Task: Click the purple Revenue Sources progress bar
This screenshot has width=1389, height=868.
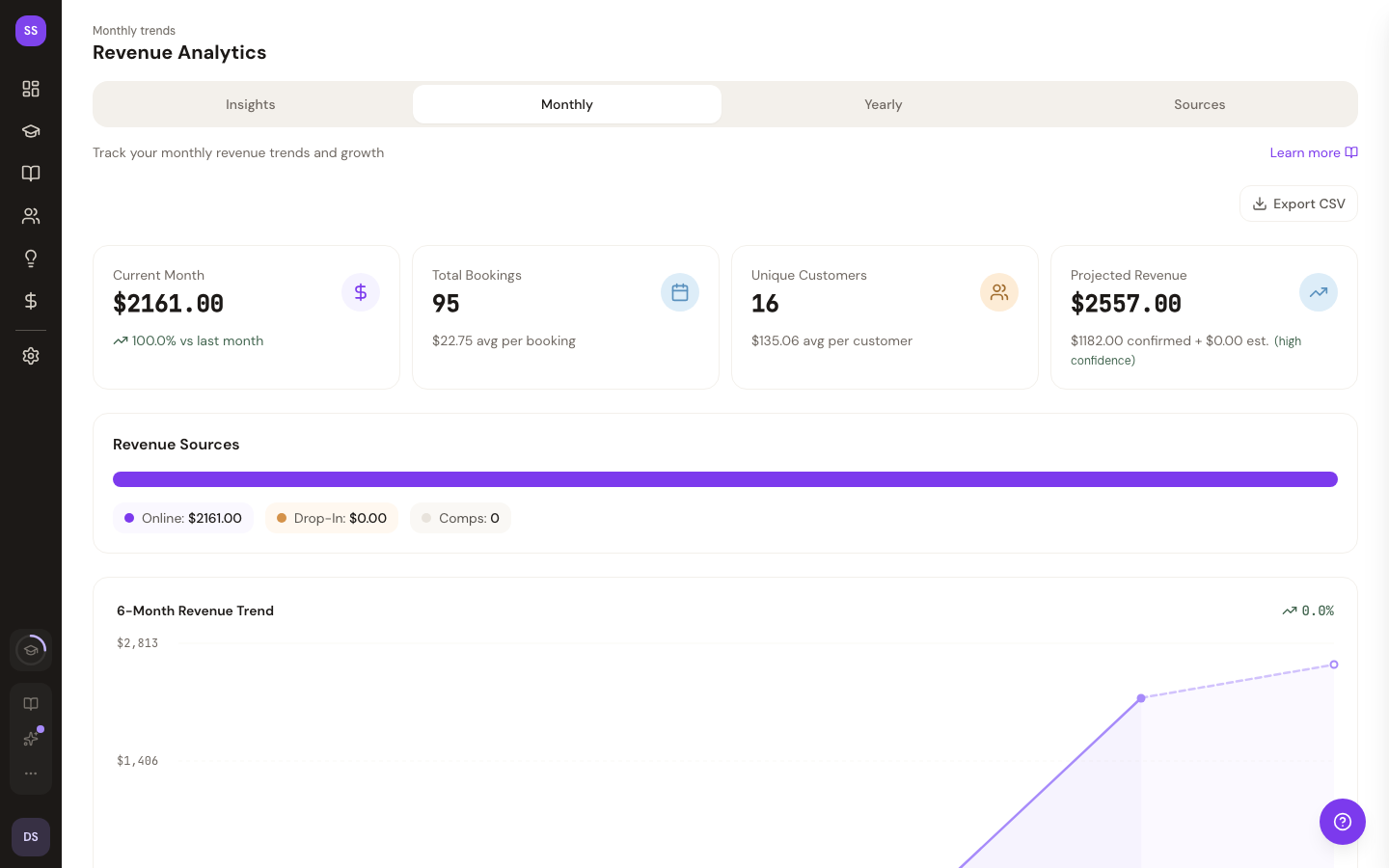Action: pyautogui.click(x=724, y=479)
